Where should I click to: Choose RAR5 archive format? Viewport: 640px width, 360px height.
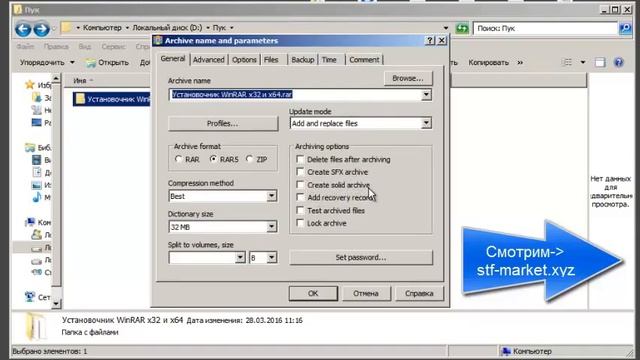tap(213, 159)
